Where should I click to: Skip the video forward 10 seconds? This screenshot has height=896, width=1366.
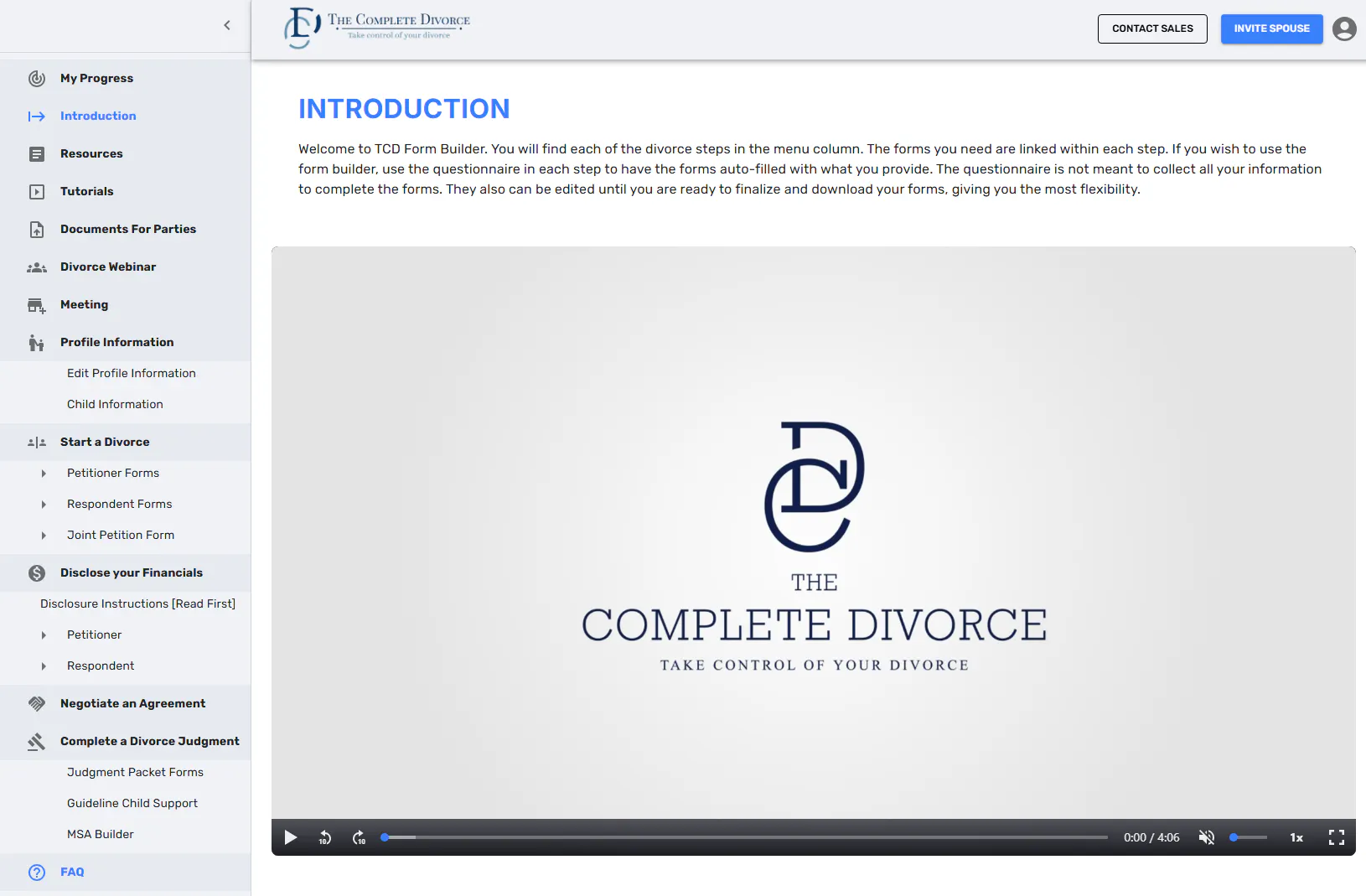(x=359, y=837)
